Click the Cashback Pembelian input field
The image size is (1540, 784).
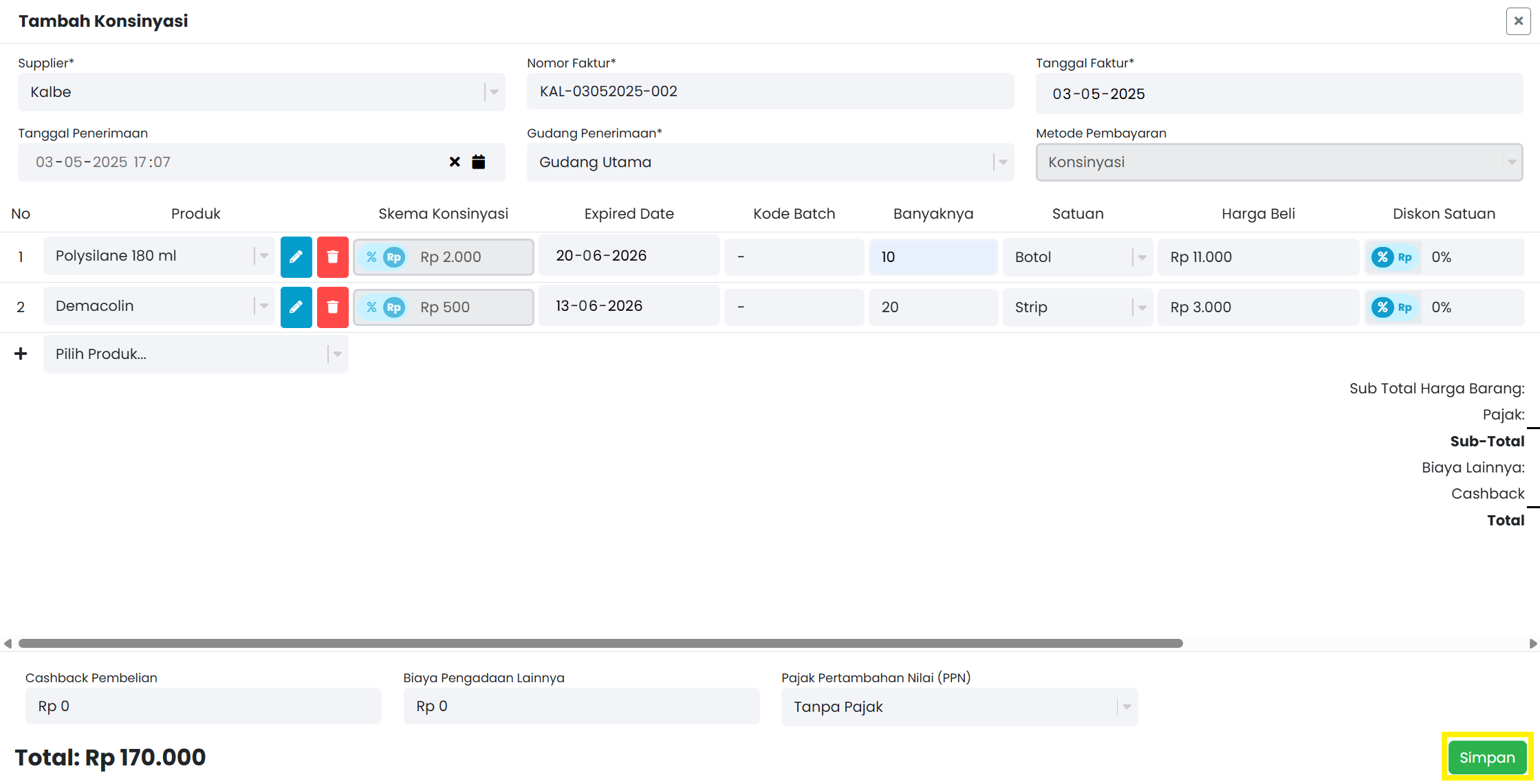click(204, 706)
